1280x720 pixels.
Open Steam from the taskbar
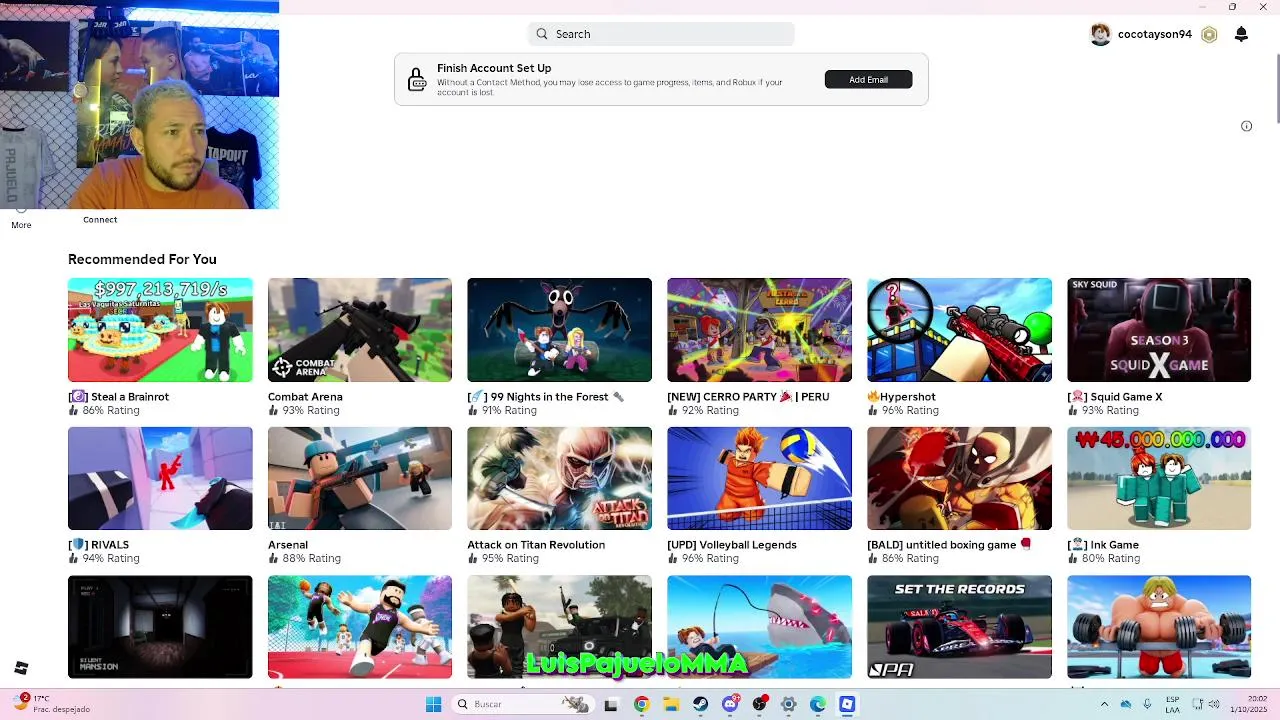coord(700,705)
